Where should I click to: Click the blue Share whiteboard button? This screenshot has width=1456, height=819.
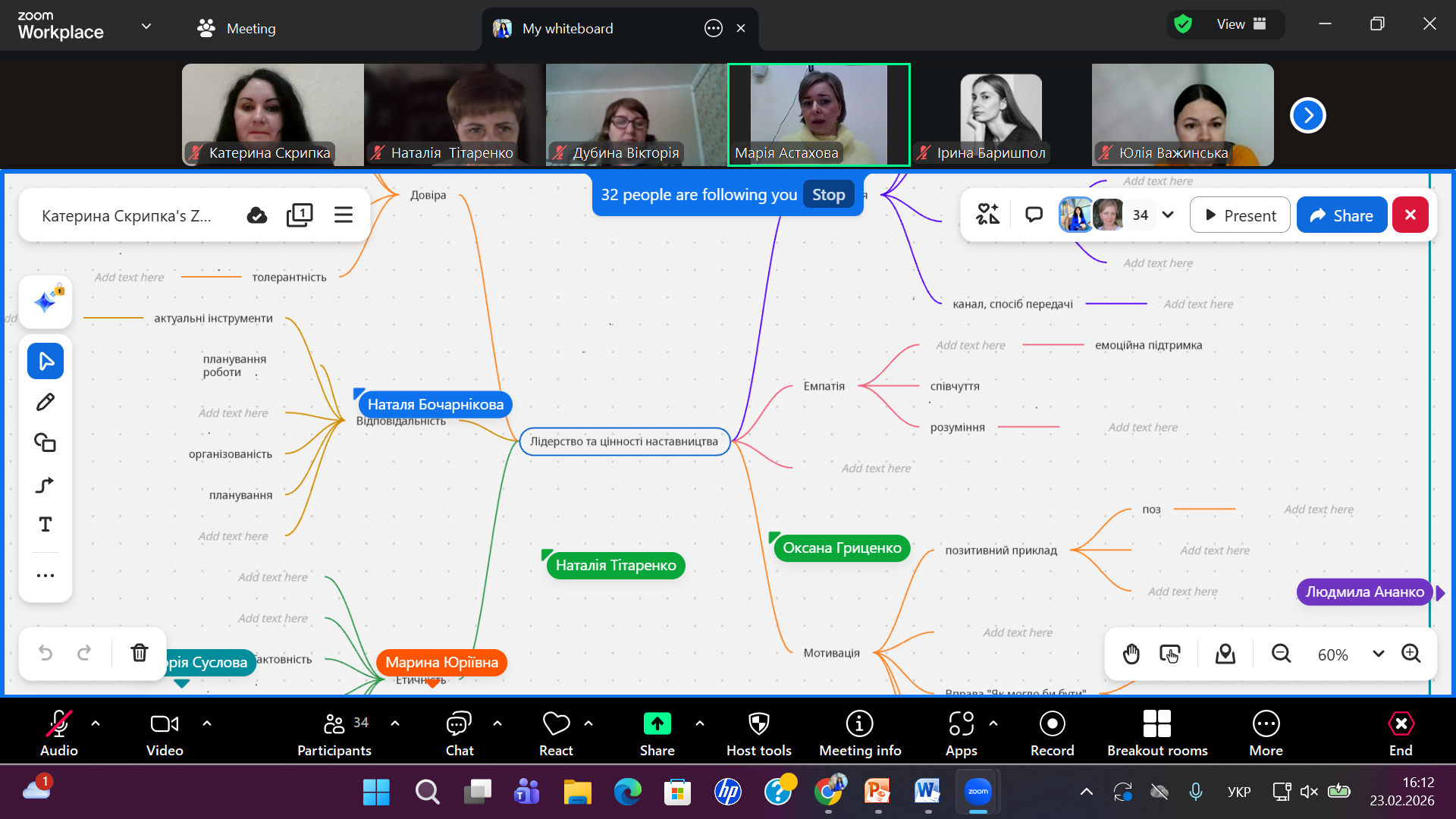1341,215
